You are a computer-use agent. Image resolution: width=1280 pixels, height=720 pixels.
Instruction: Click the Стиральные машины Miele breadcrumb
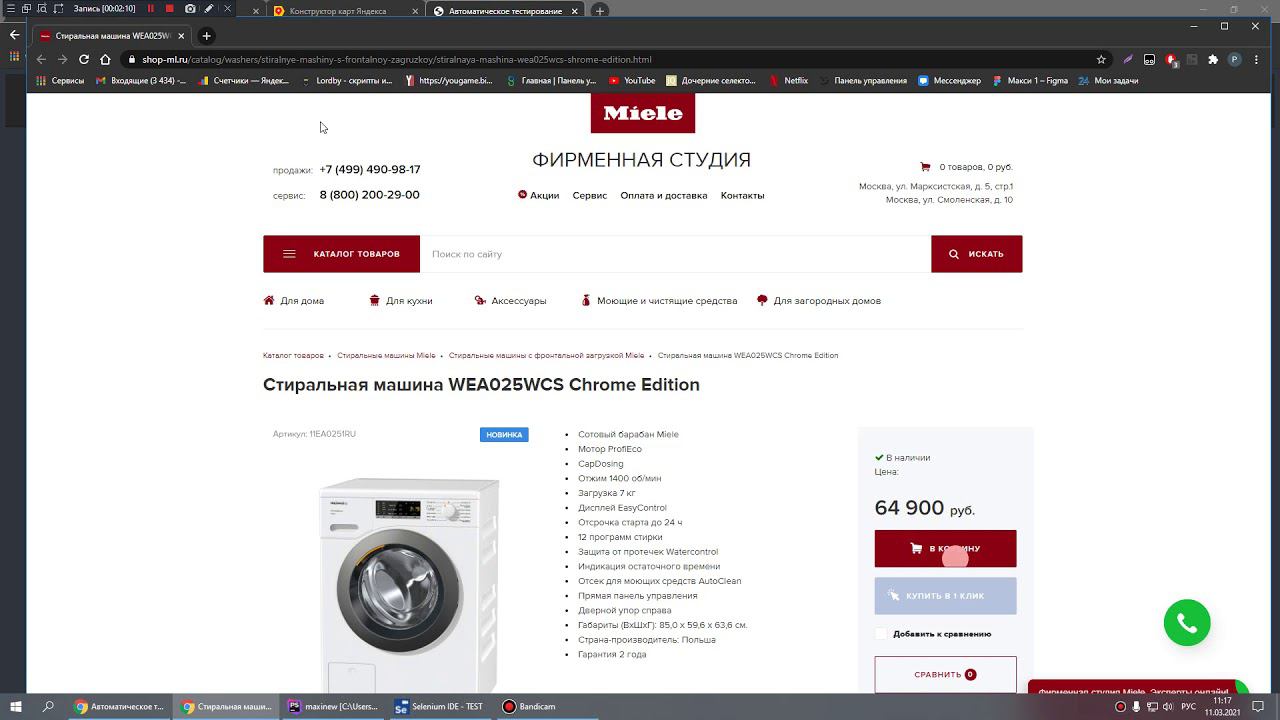point(386,356)
